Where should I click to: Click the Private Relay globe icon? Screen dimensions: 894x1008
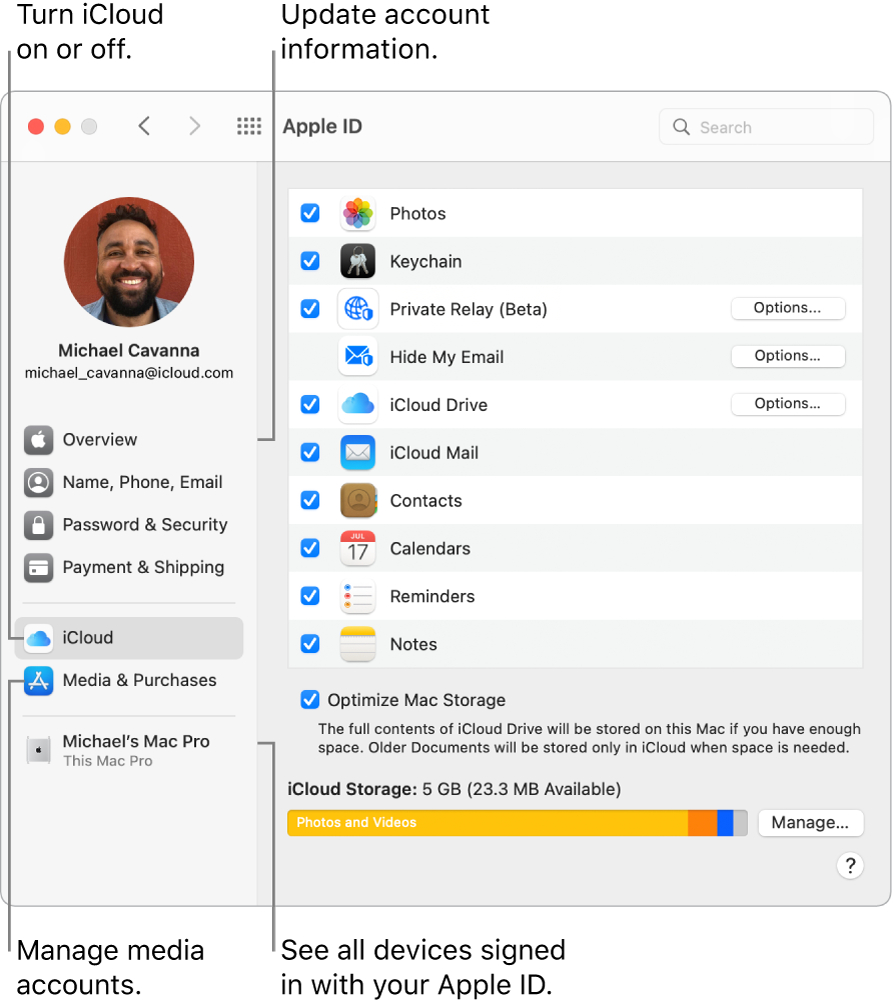(x=358, y=309)
